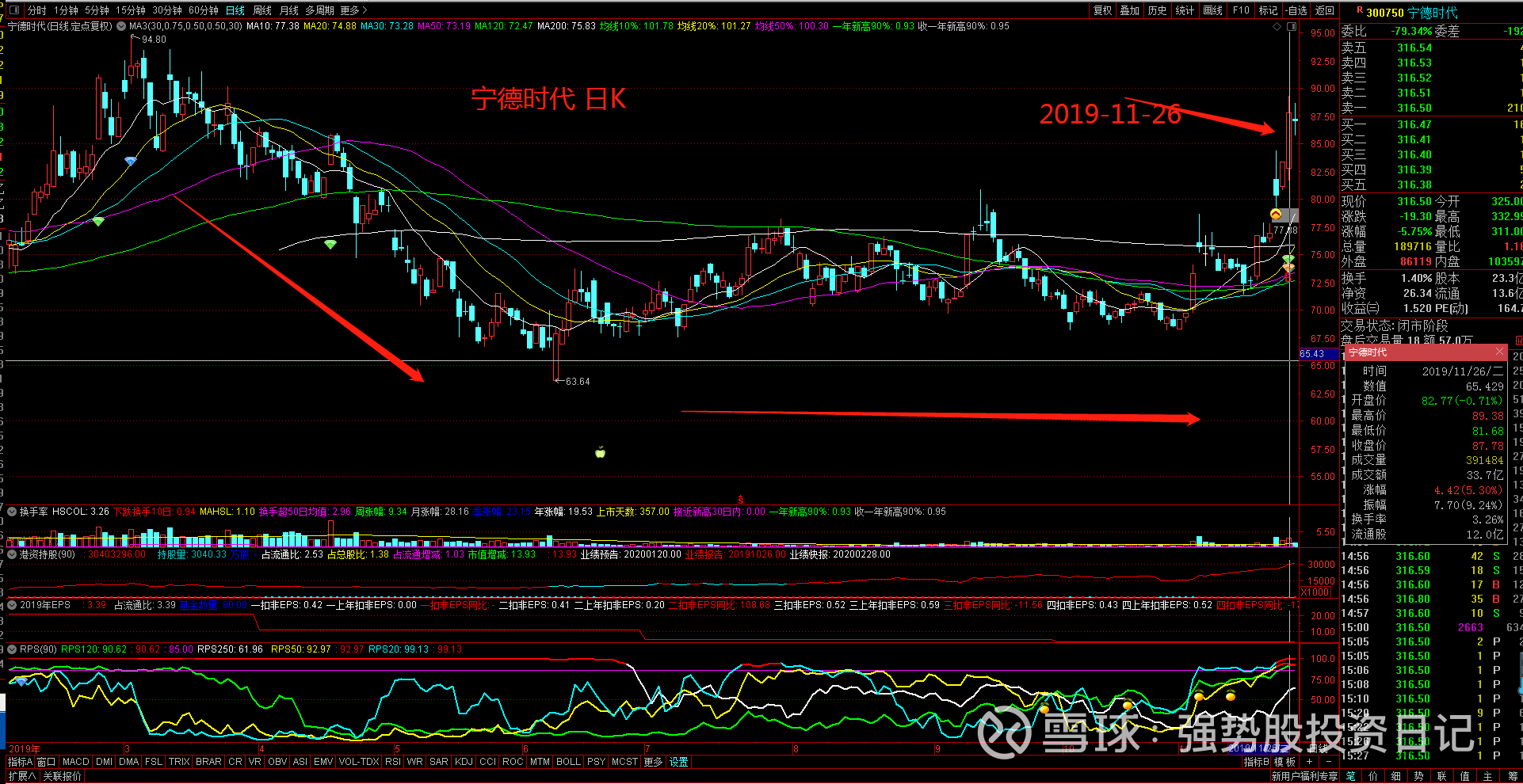The image size is (1523, 784).
Task: Click the blue diamond marker on the K-line
Action: pyautogui.click(x=131, y=161)
